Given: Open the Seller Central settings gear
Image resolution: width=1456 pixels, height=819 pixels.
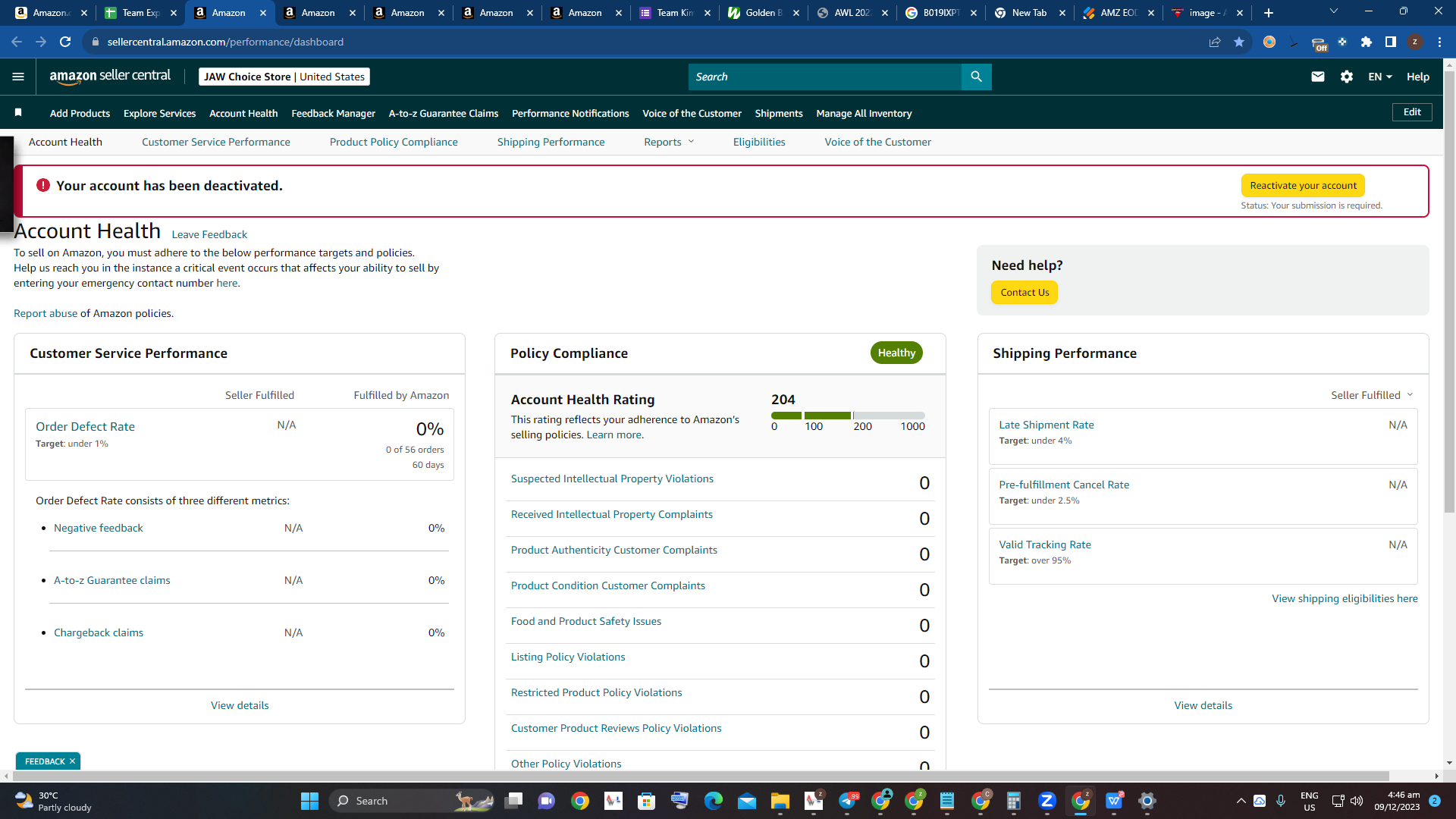Looking at the screenshot, I should click(1347, 77).
